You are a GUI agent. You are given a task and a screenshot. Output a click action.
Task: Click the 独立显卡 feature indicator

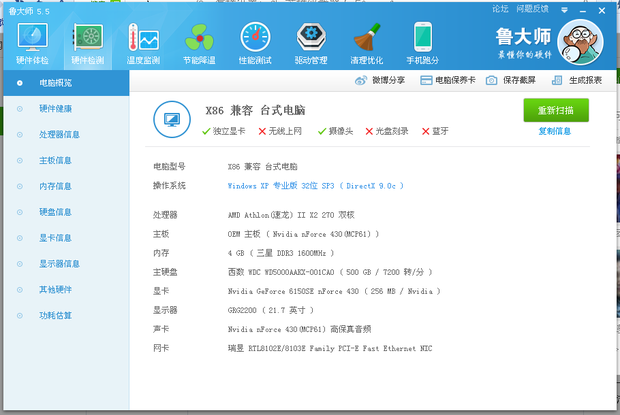click(x=223, y=131)
